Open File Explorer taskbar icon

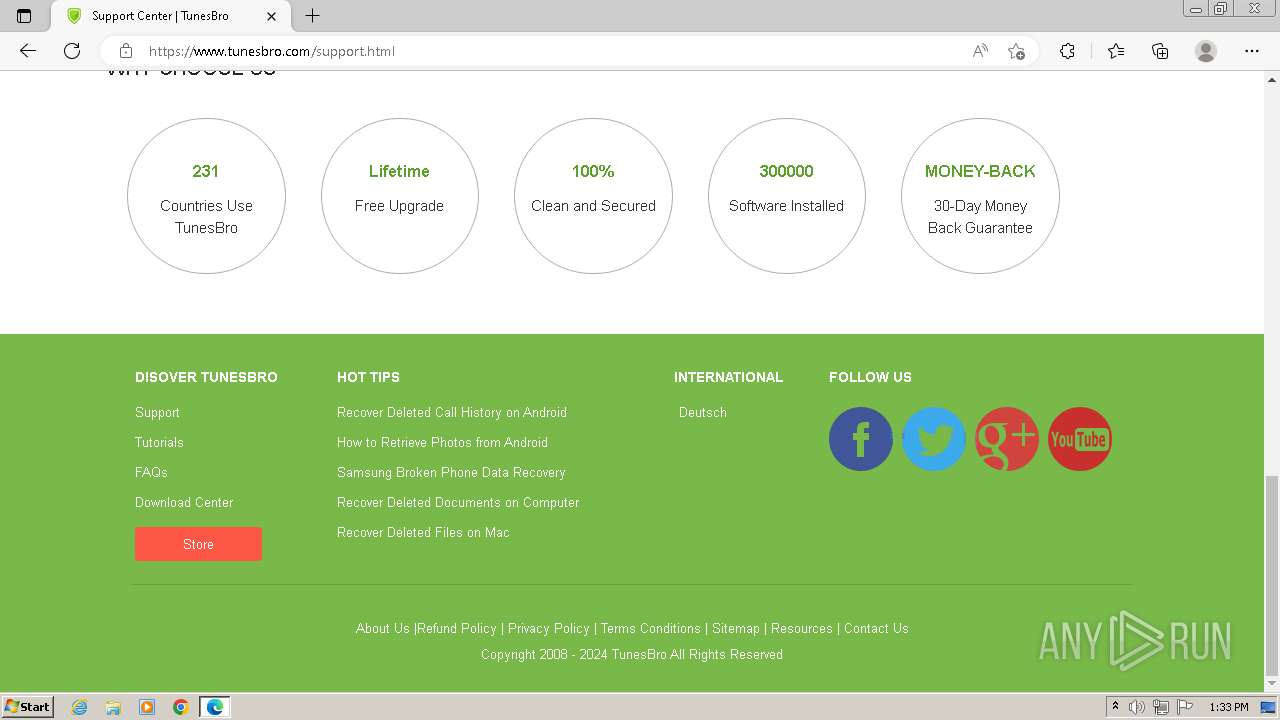113,707
